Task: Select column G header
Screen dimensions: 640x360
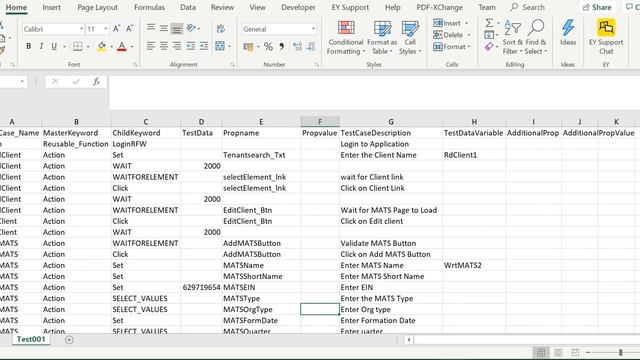Action: (391, 122)
